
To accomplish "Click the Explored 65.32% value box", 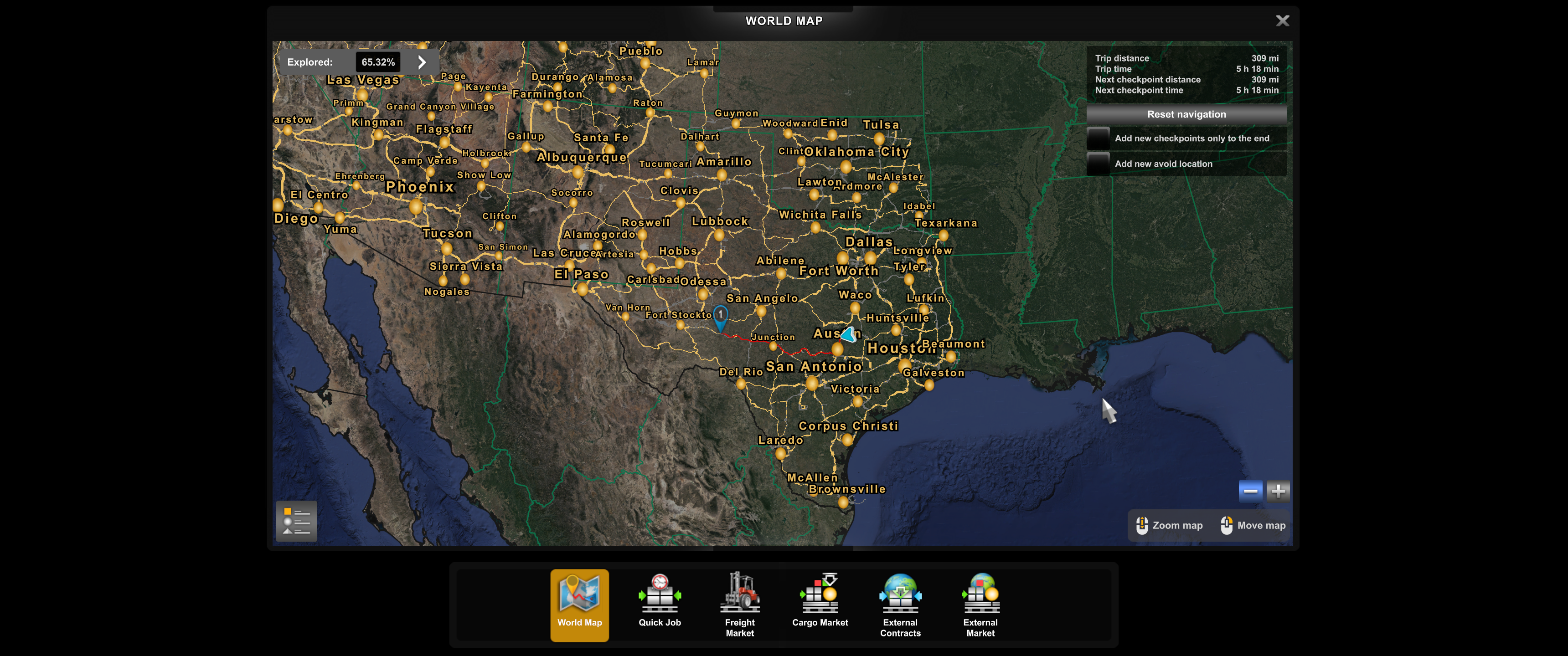I will (x=377, y=62).
